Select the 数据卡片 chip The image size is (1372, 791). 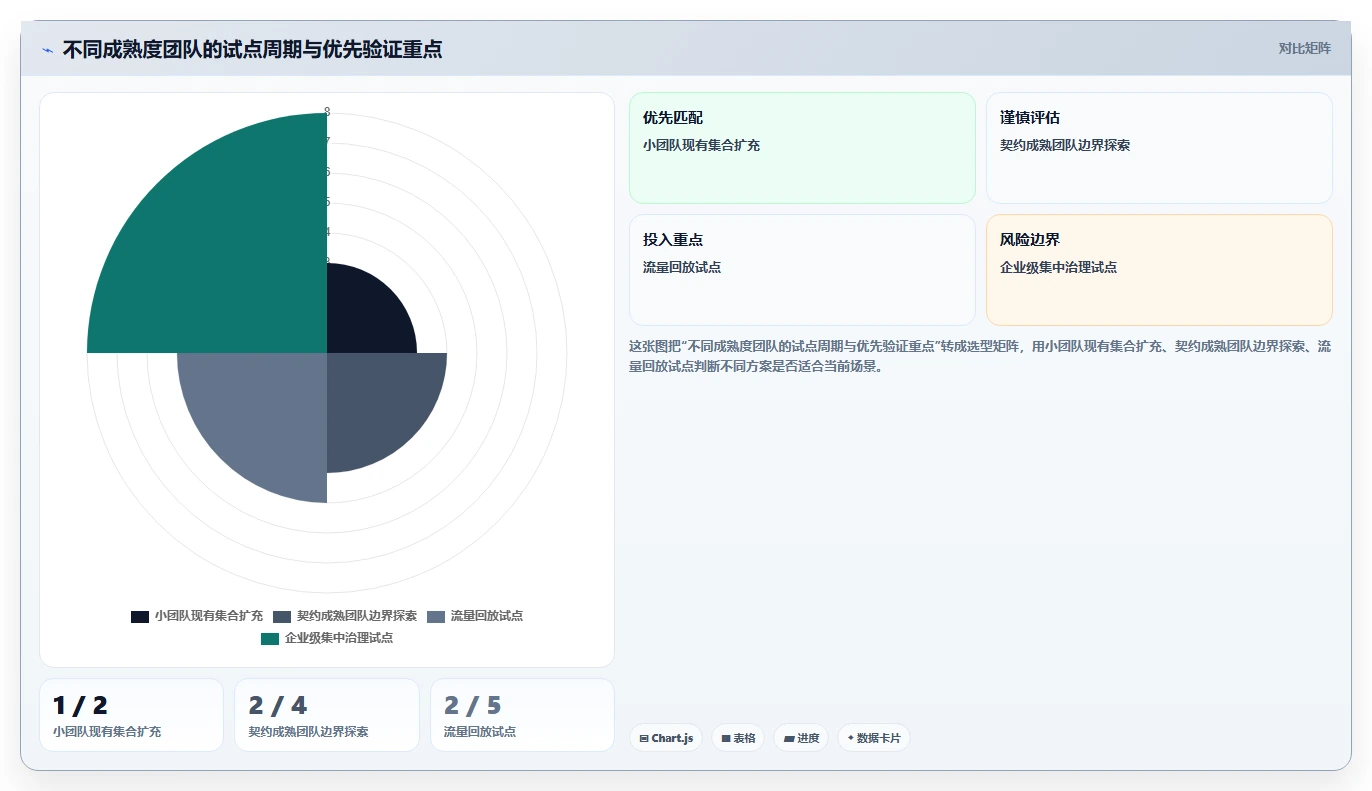(874, 738)
